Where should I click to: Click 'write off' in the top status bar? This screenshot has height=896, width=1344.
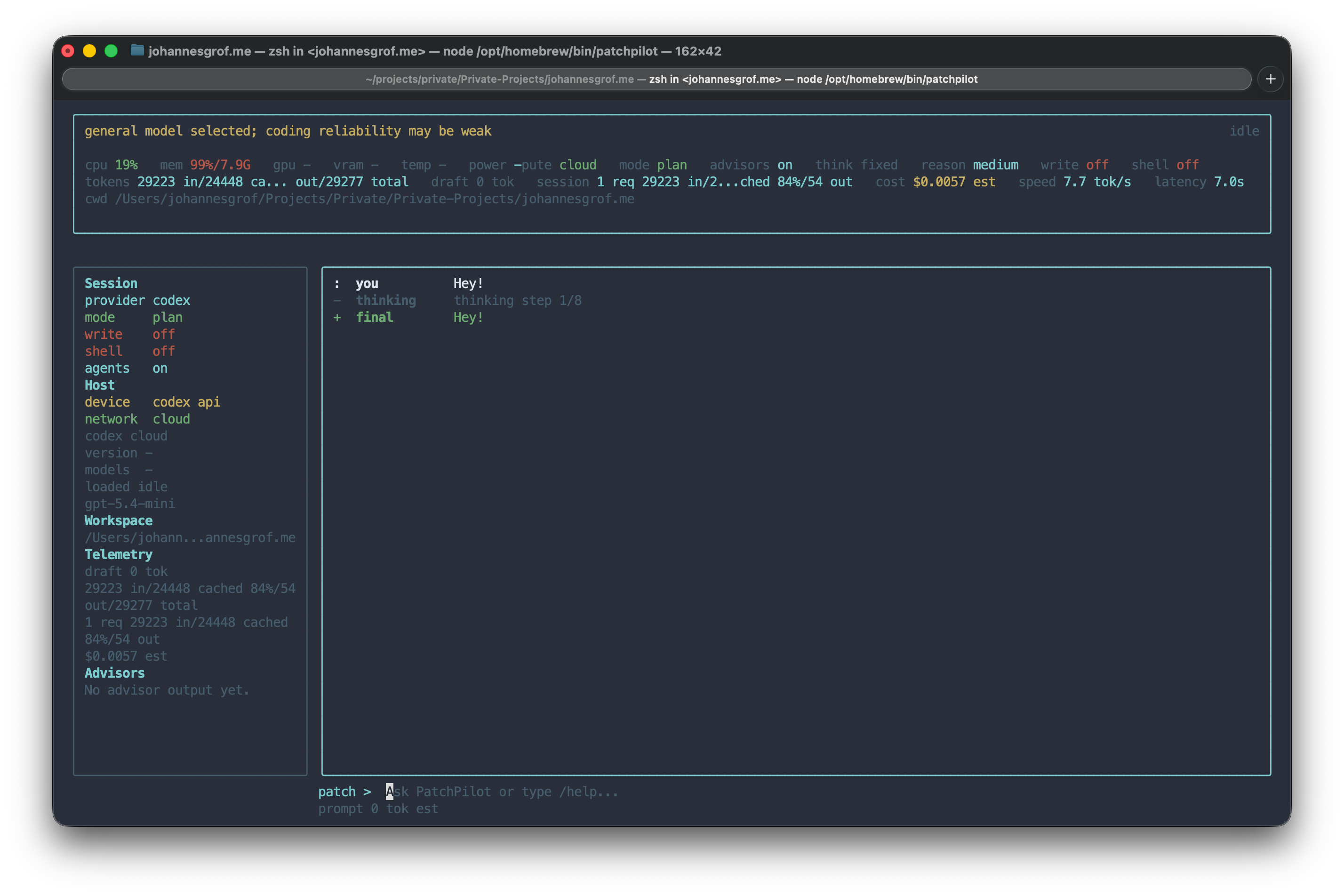point(1074,165)
